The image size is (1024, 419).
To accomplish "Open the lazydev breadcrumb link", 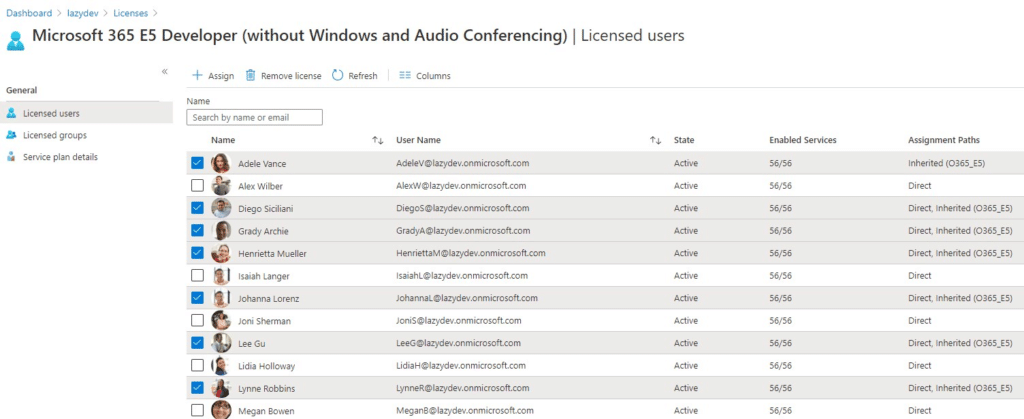I will [x=82, y=13].
